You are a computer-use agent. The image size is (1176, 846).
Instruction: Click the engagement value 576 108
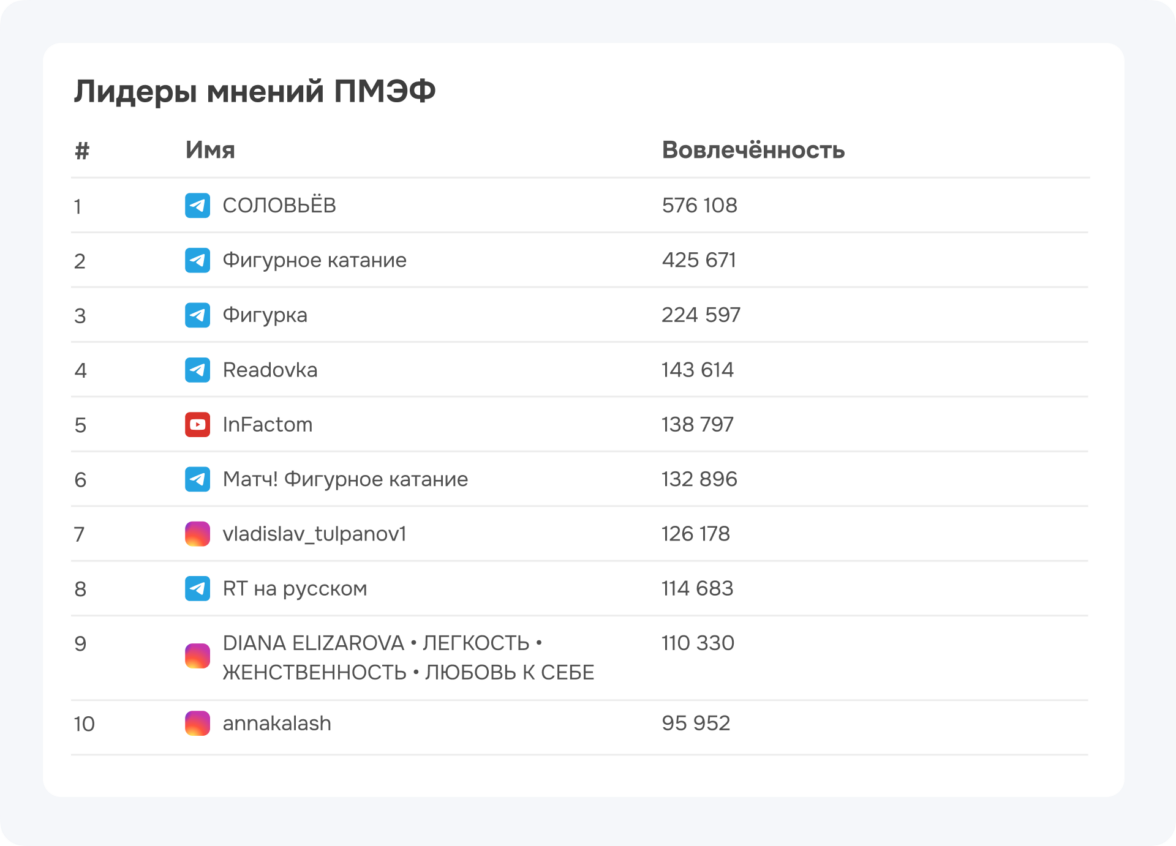(x=699, y=206)
